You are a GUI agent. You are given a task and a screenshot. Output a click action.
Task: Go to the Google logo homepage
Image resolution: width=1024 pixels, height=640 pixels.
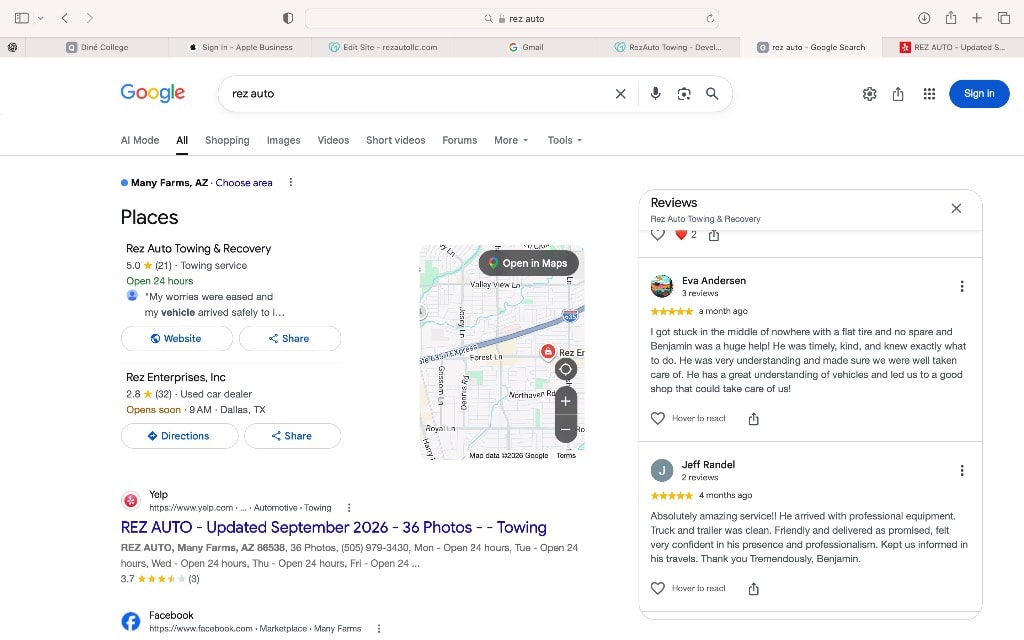[x=153, y=93]
